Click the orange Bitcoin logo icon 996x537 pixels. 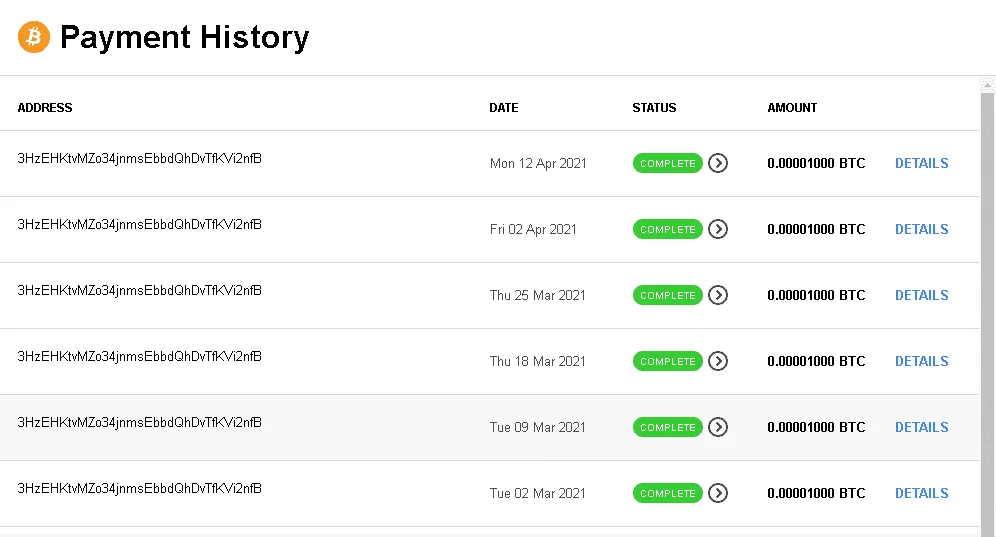[x=34, y=37]
